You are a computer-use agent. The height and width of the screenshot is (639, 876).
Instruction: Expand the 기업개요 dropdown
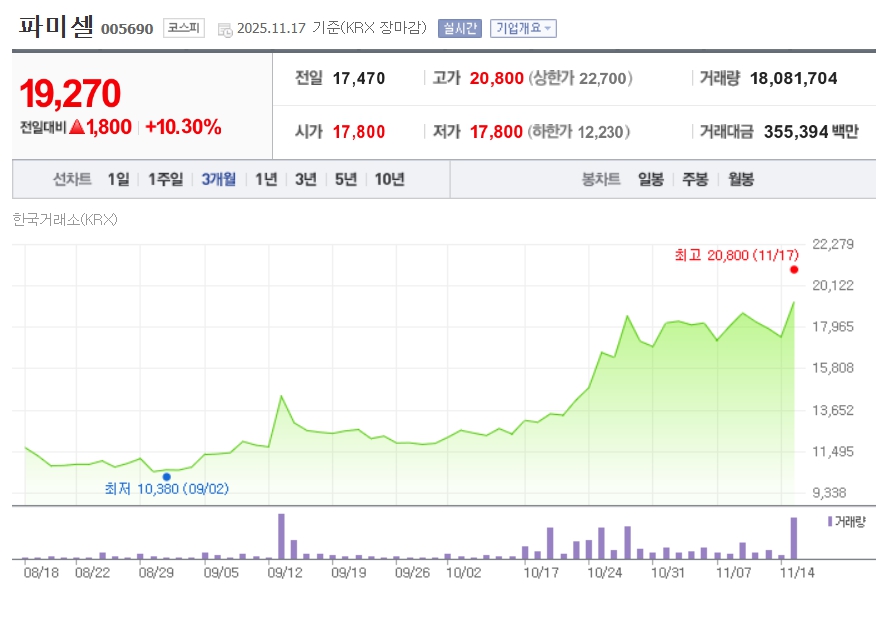523,28
